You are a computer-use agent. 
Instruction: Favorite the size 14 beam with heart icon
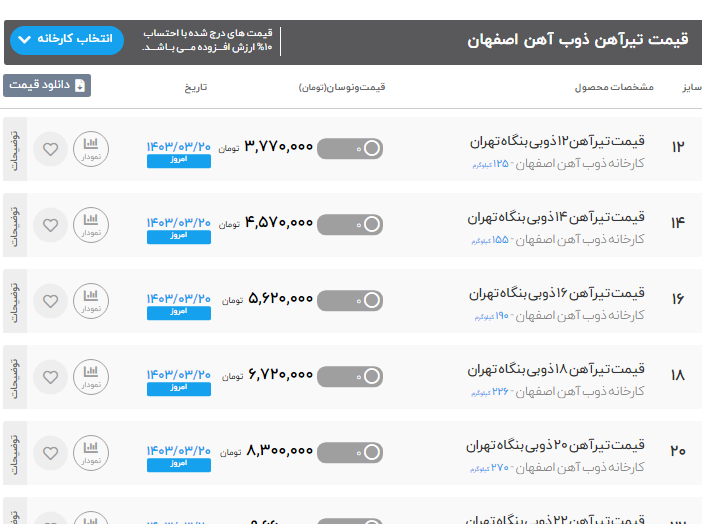50,225
